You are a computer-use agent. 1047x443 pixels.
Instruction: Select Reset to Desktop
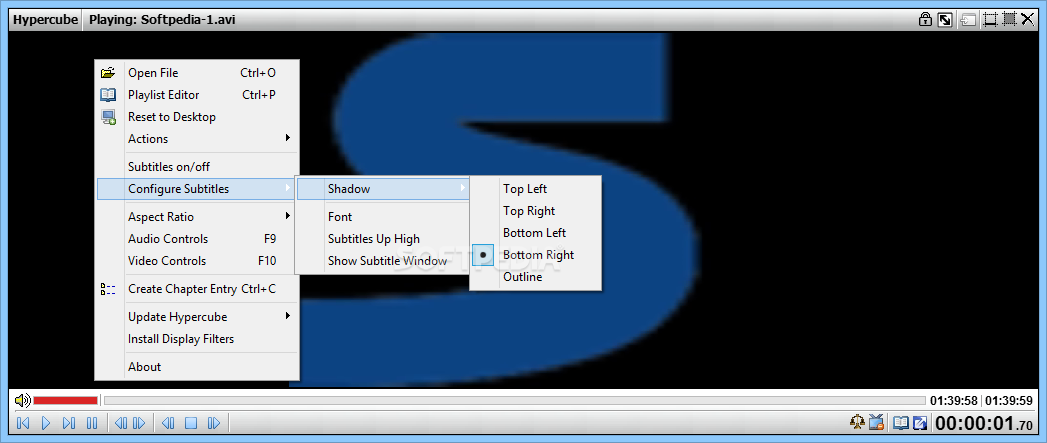197,117
